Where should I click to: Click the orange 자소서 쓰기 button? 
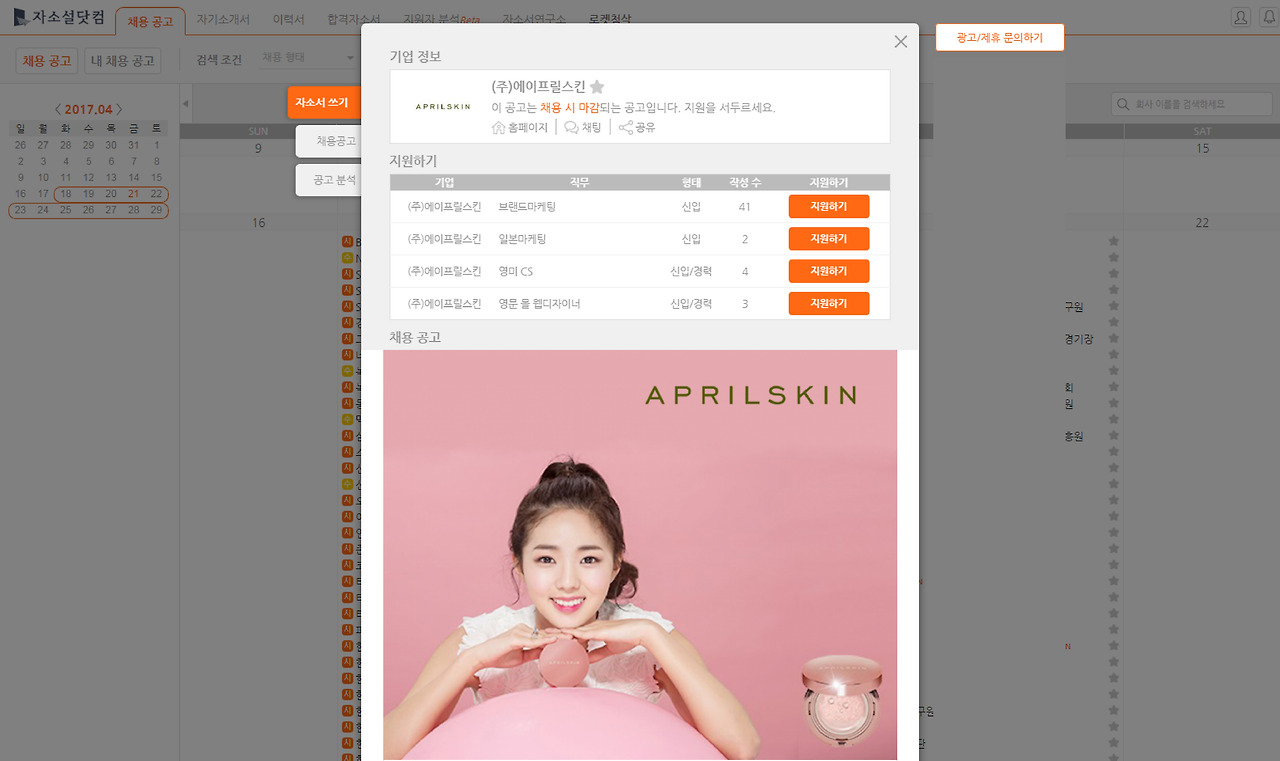tap(322, 102)
